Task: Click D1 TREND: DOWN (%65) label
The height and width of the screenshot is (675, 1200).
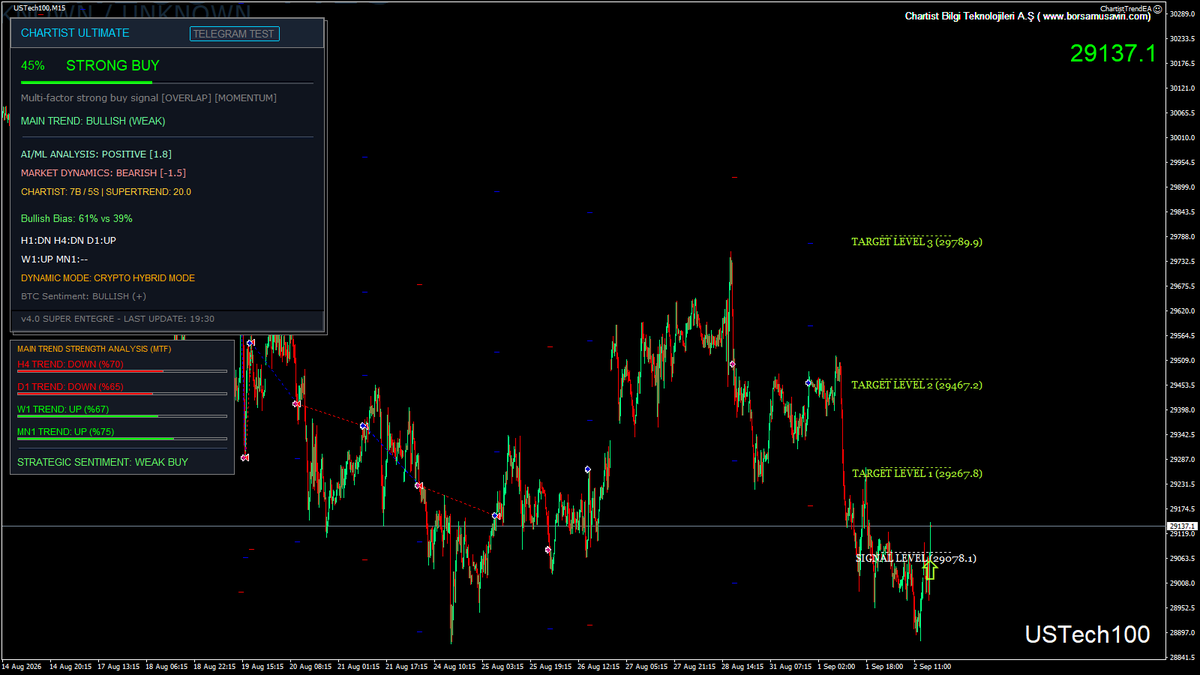Action: coord(70,386)
